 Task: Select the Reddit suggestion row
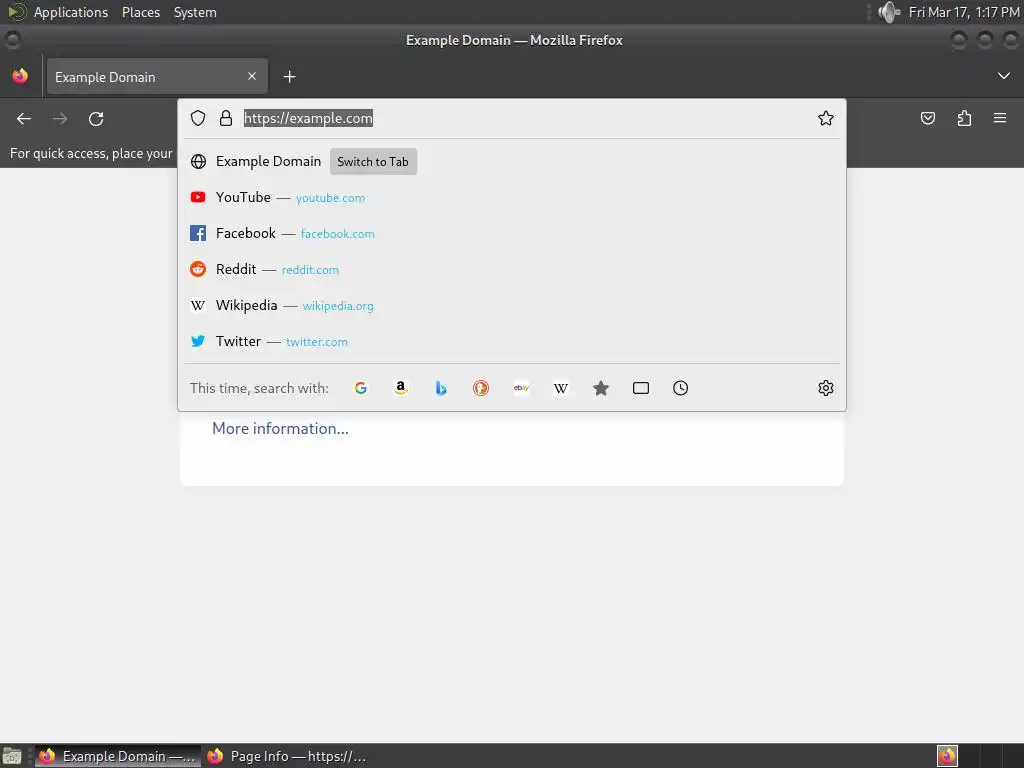pos(512,269)
